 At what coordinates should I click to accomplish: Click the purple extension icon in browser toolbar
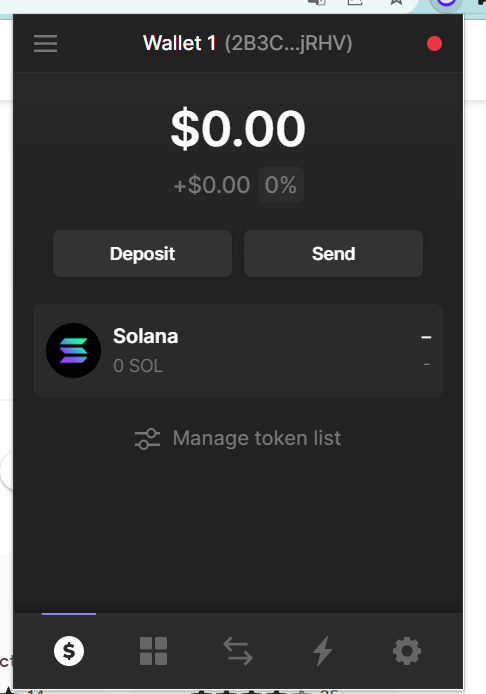coord(447,2)
